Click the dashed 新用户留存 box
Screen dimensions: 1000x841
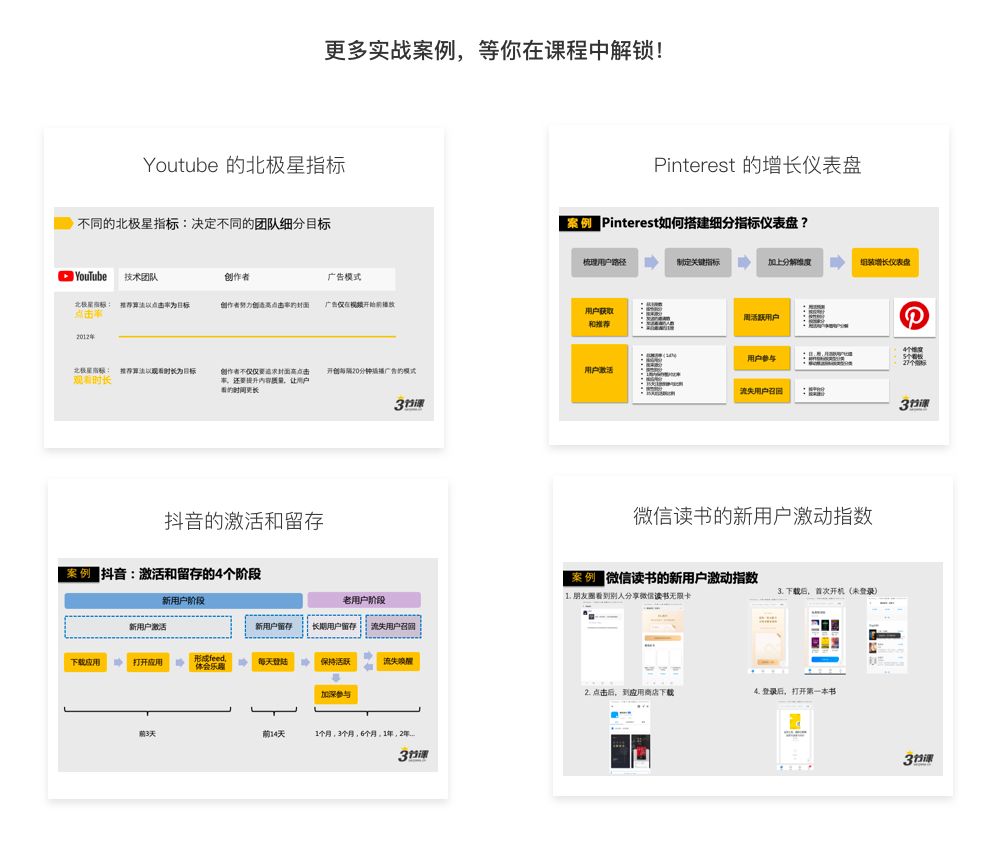[x=274, y=627]
